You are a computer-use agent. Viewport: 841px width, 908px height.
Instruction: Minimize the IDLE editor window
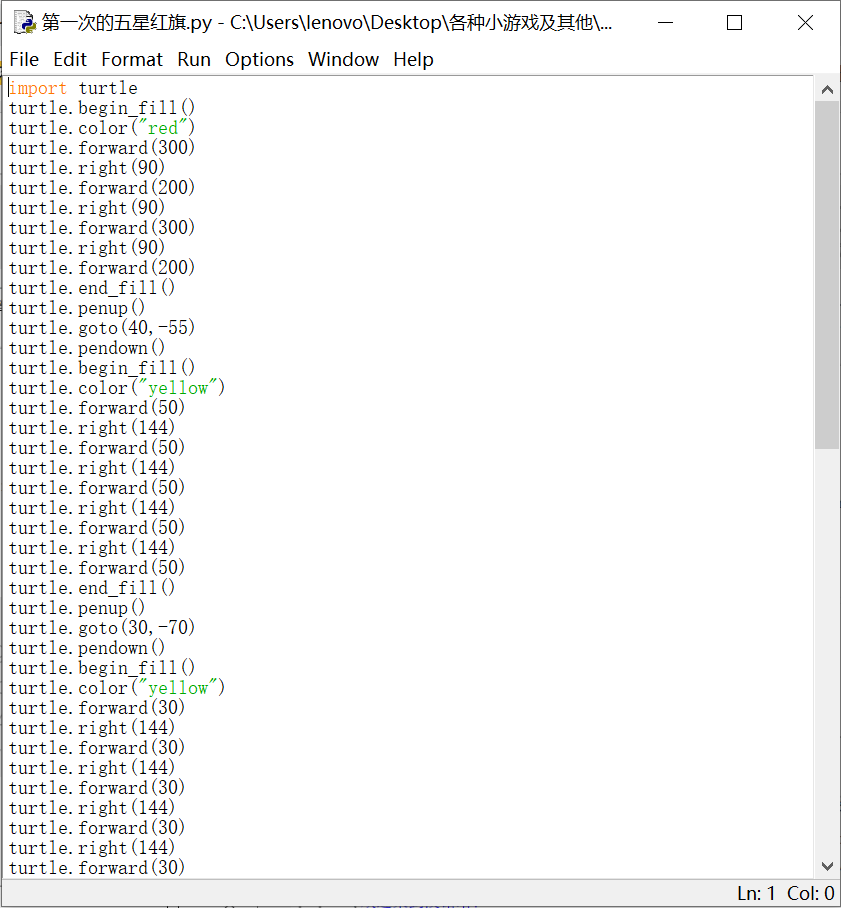[x=666, y=23]
